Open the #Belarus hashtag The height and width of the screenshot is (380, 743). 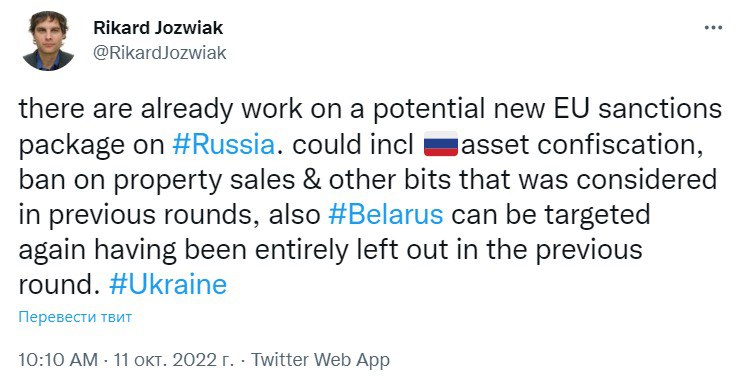click(x=386, y=215)
